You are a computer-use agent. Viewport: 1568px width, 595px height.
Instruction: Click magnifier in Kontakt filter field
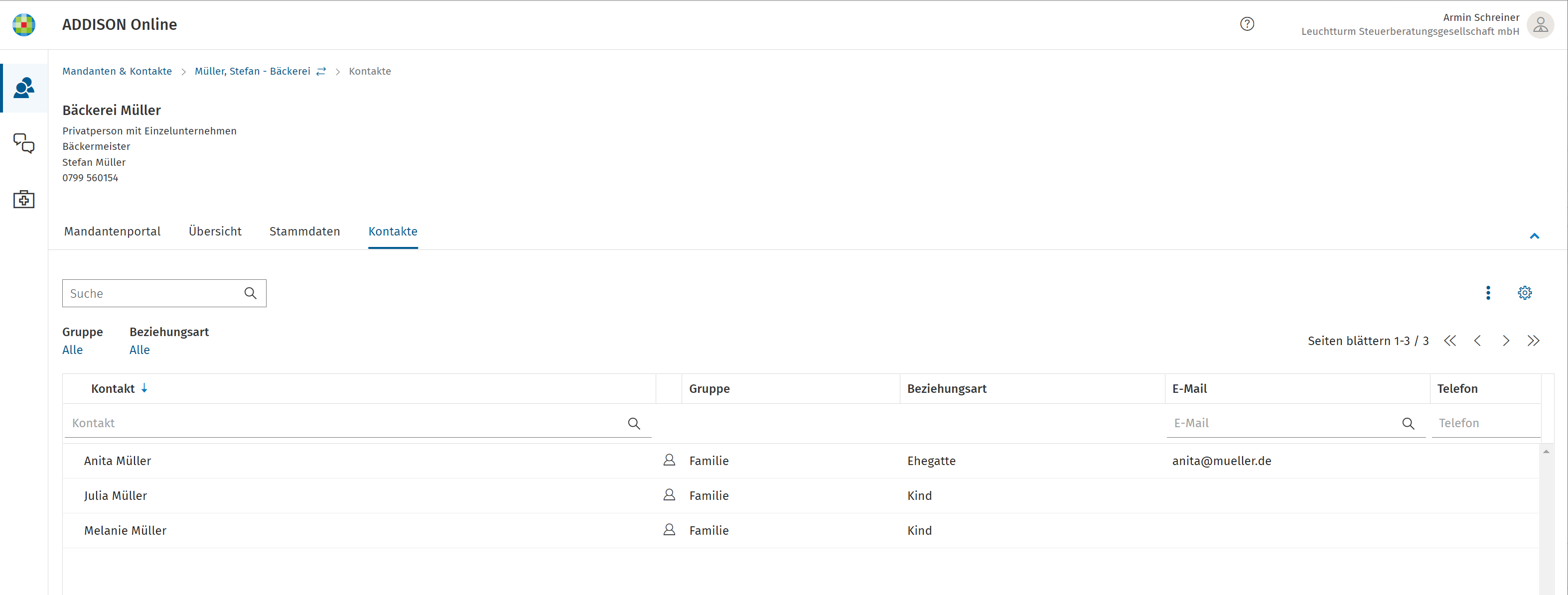click(x=634, y=423)
